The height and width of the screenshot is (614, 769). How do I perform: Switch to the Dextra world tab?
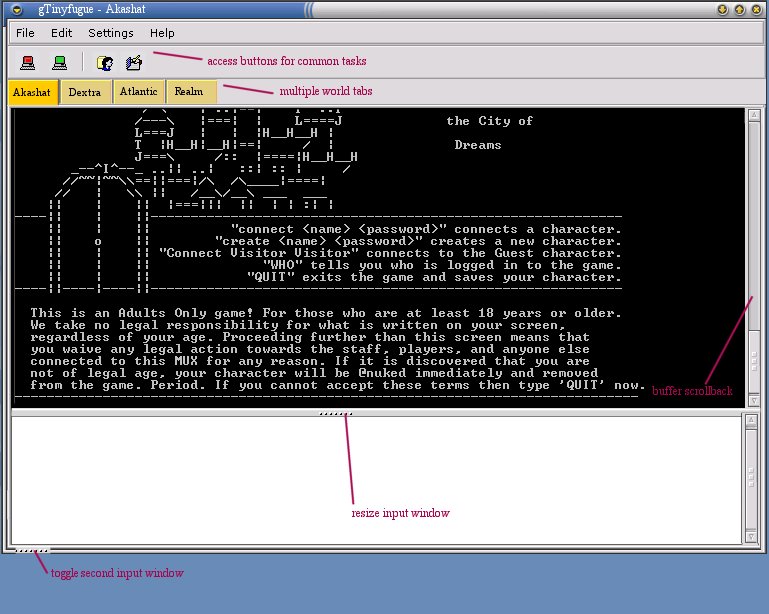click(85, 92)
